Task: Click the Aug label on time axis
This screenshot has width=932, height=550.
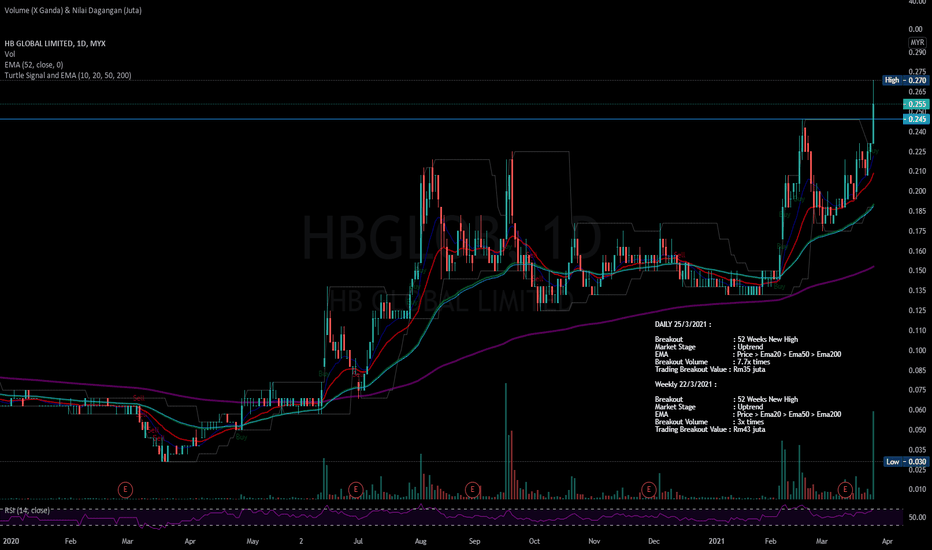Action: (420, 541)
